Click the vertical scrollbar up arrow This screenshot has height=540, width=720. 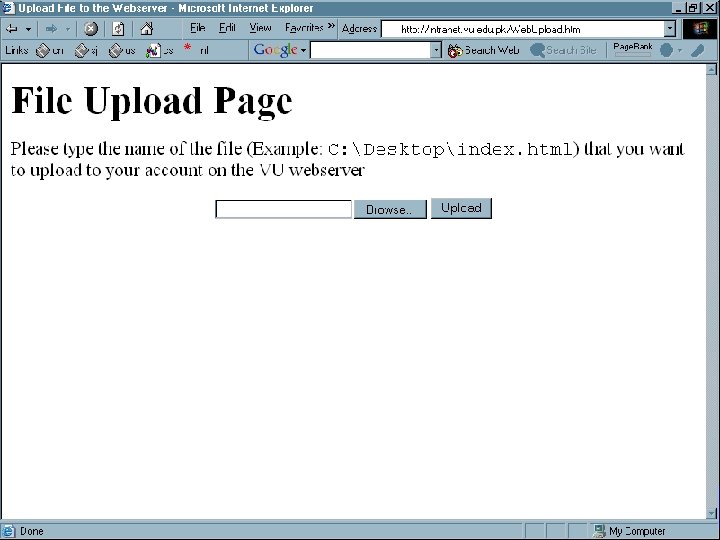click(x=712, y=70)
